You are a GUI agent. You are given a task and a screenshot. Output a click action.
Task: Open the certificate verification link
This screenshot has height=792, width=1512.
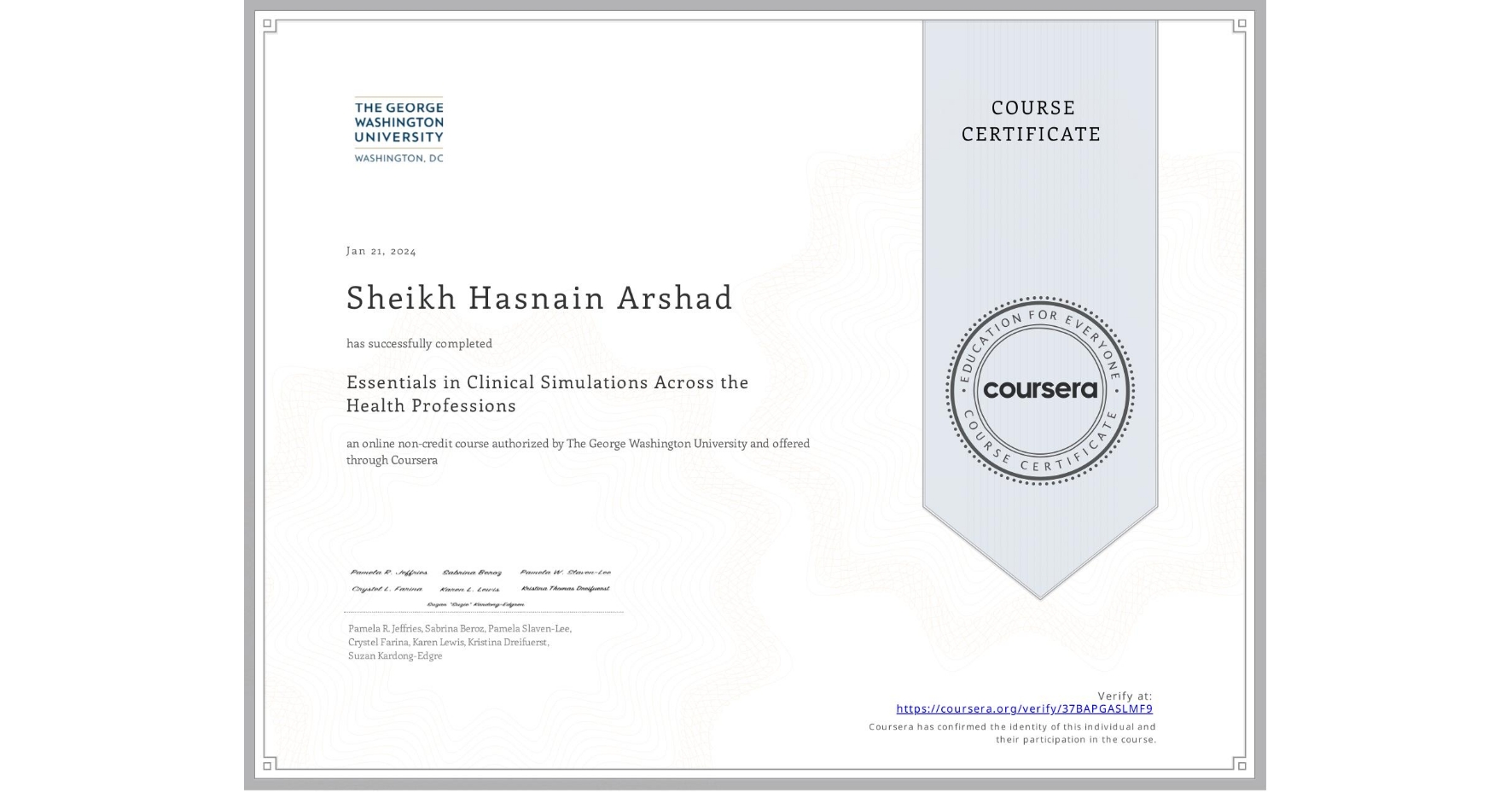(x=1023, y=708)
